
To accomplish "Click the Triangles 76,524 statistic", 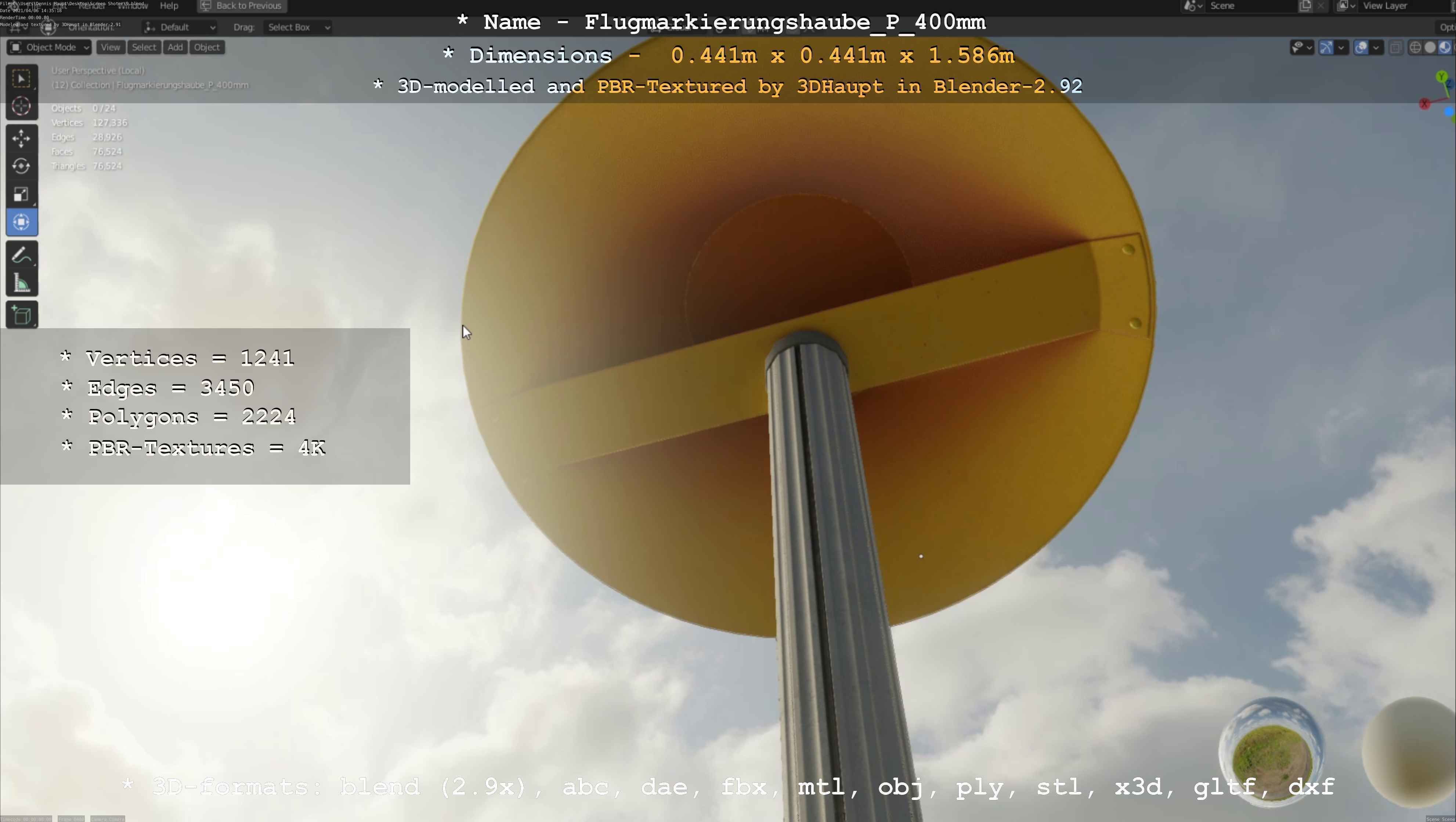I will click(x=86, y=166).
